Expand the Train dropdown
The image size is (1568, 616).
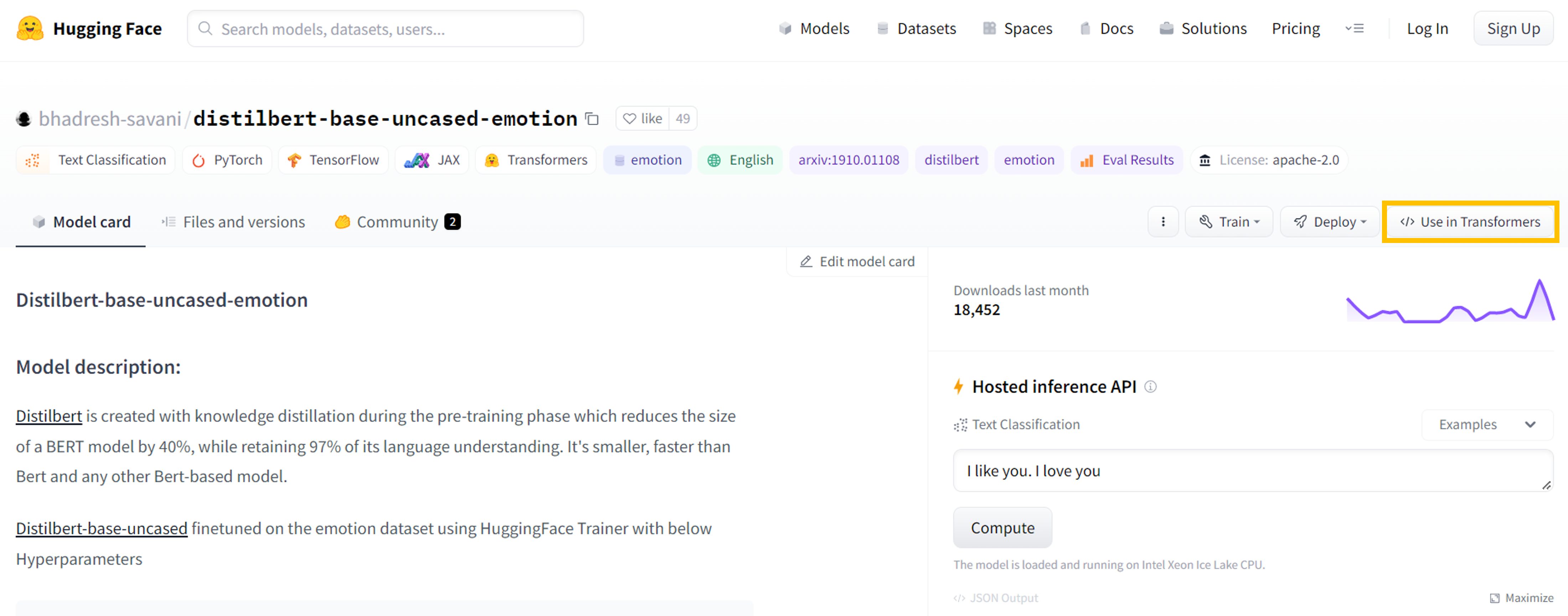click(x=1228, y=222)
